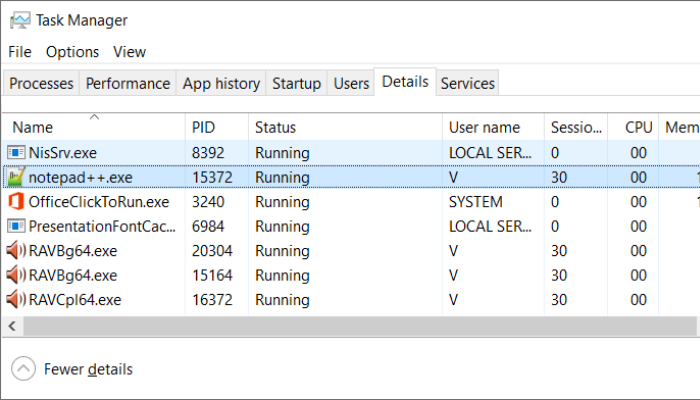Viewport: 700px width, 400px height.
Task: Sort by the Status column header
Action: [x=345, y=127]
